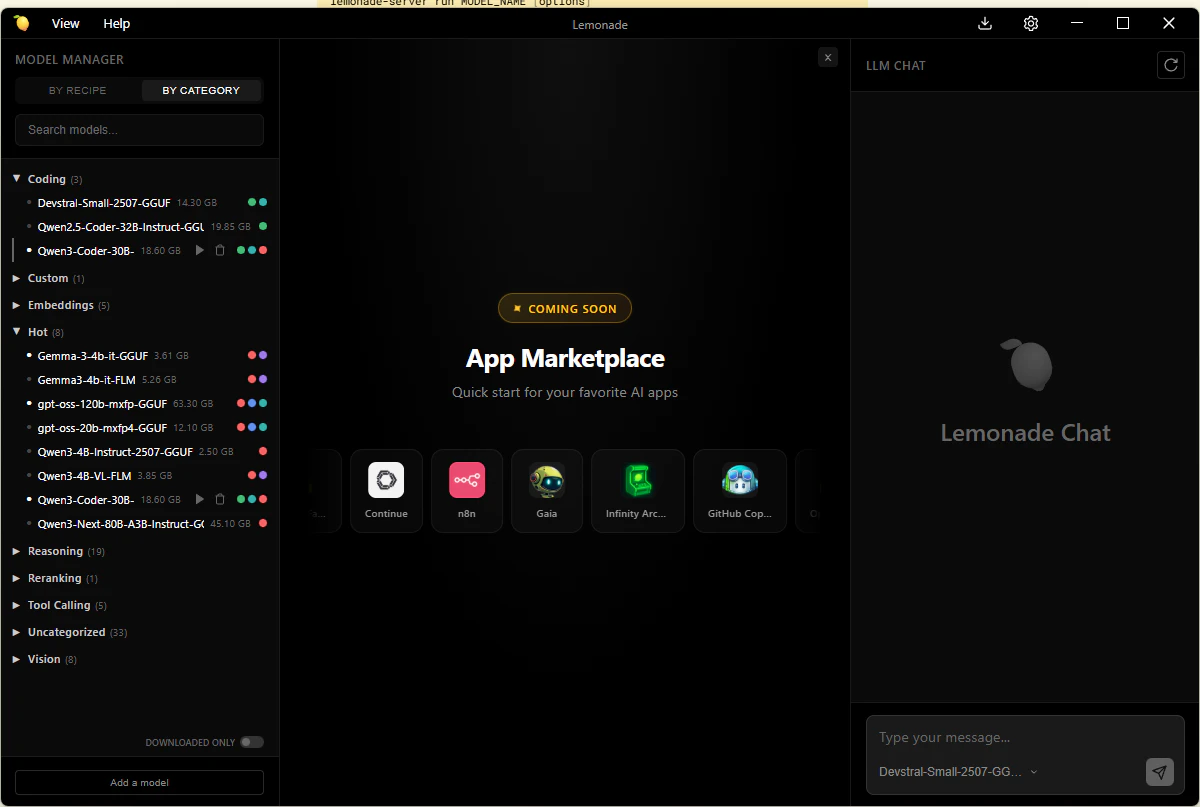Screen dimensions: 1200x807
Task: Click the Coming Soon badge
Action: coord(565,308)
